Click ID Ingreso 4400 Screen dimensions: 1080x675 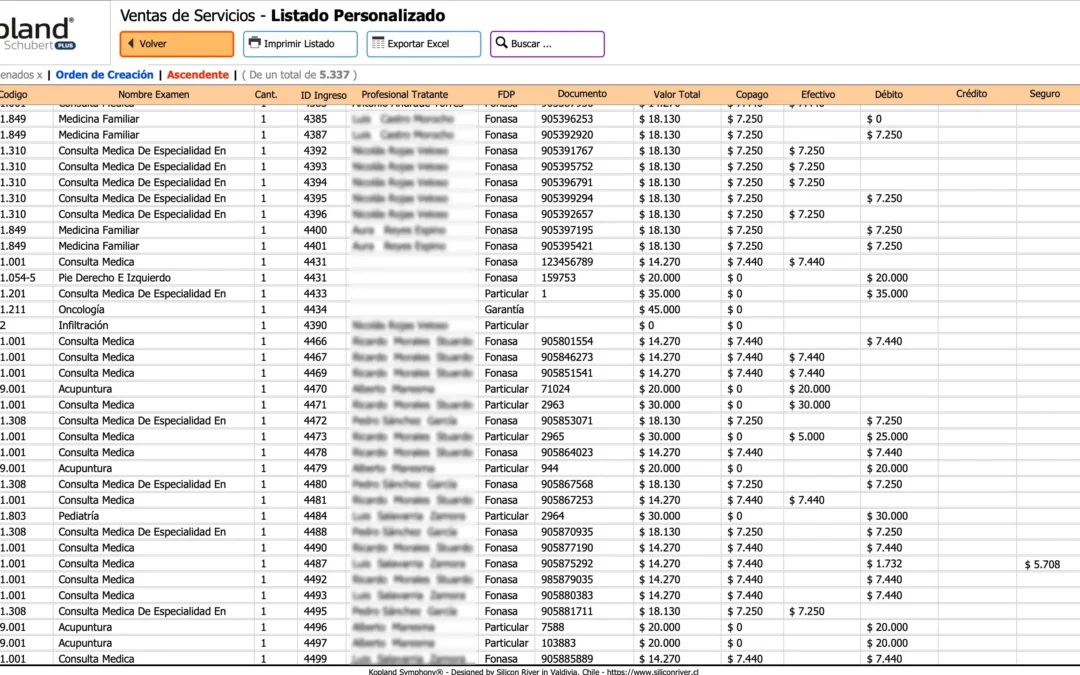[x=315, y=230]
